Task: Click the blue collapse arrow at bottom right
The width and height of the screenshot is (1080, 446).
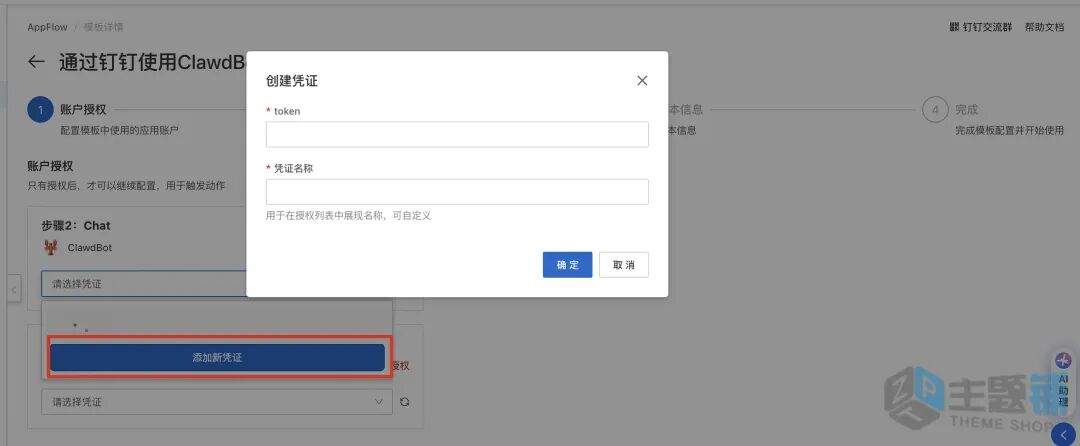Action: tap(1064, 434)
